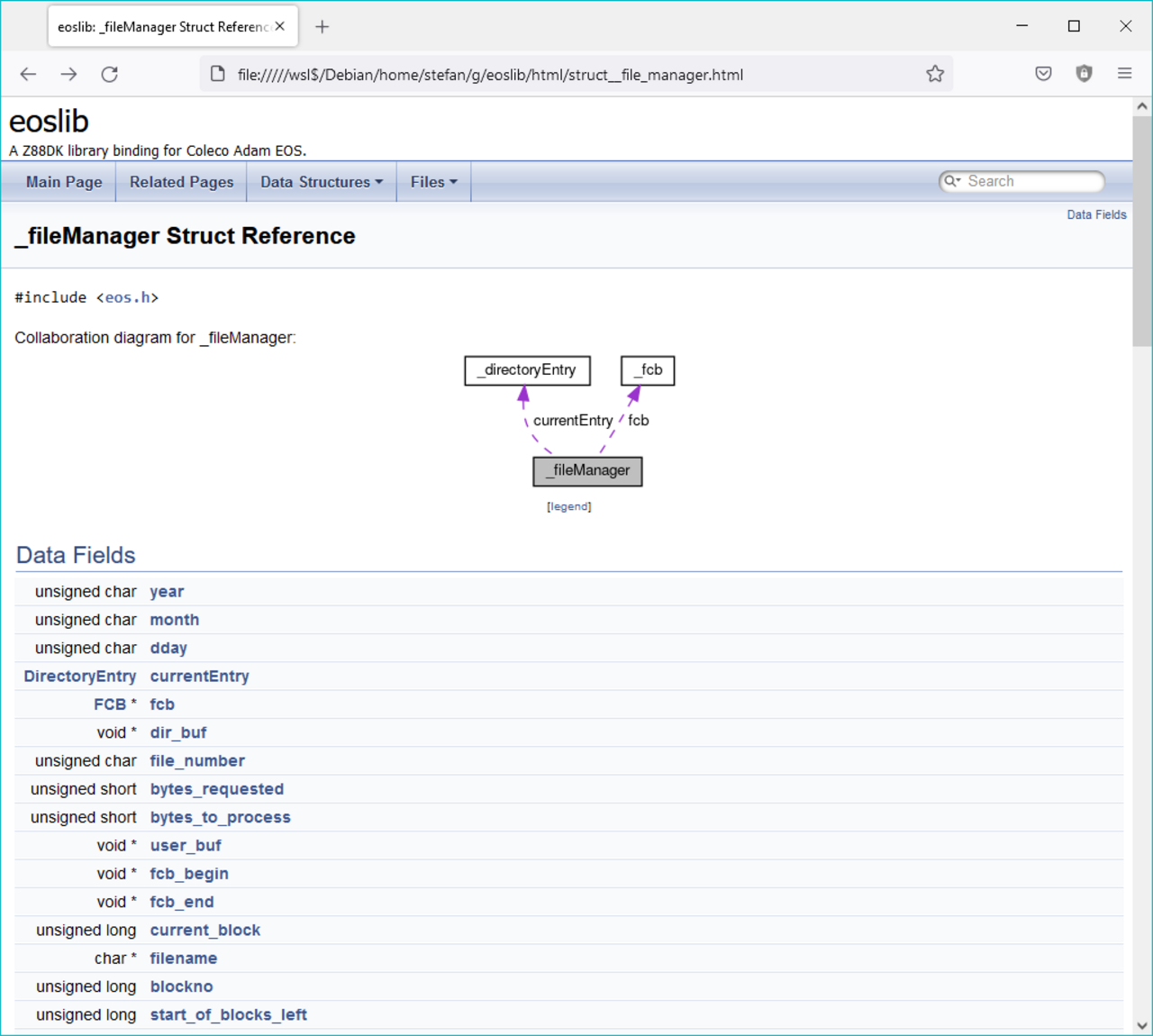Click the search magnifier icon in Doxygen bar
1153x1036 pixels.
(951, 181)
